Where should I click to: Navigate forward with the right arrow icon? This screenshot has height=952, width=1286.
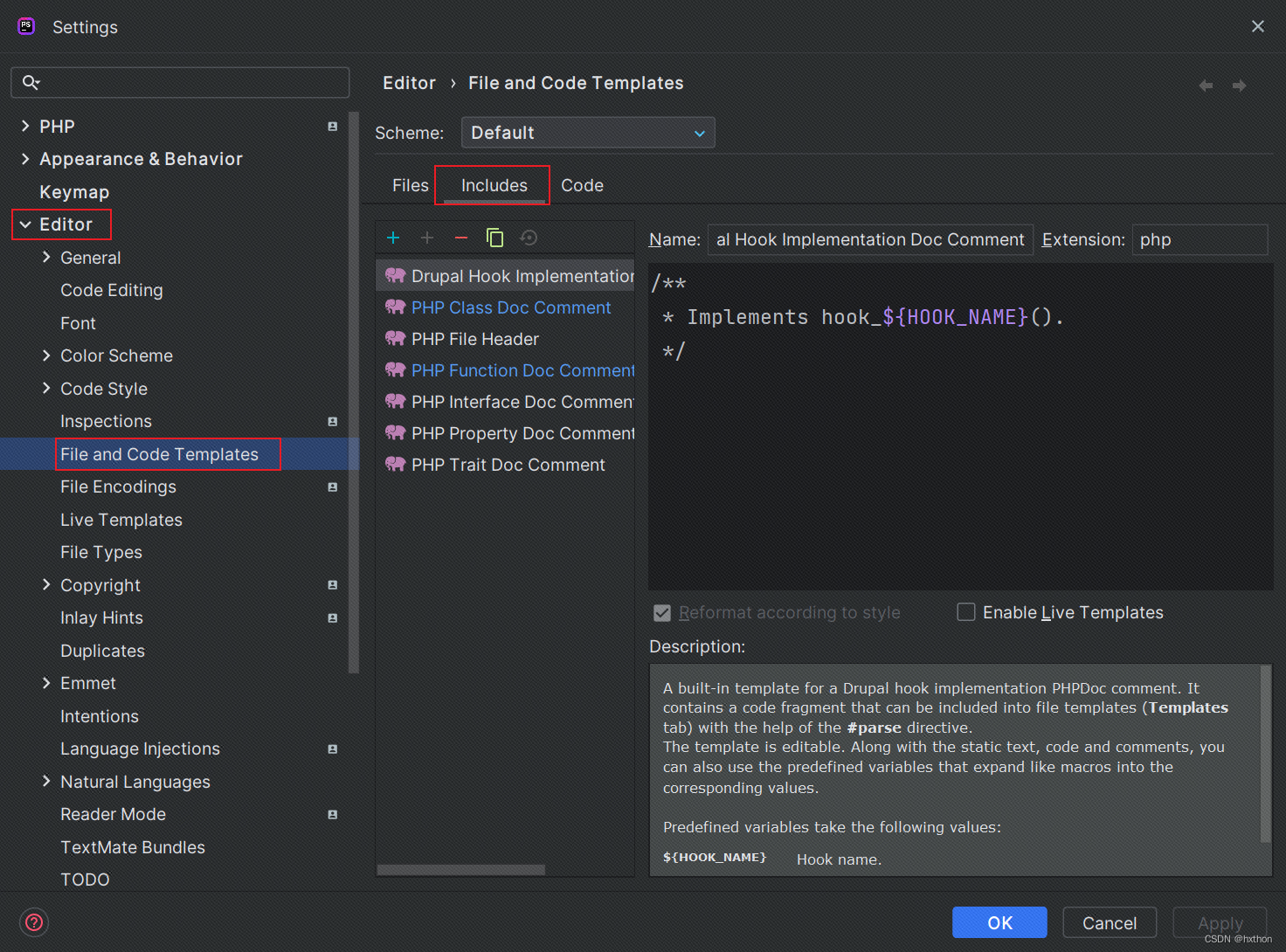[x=1239, y=86]
